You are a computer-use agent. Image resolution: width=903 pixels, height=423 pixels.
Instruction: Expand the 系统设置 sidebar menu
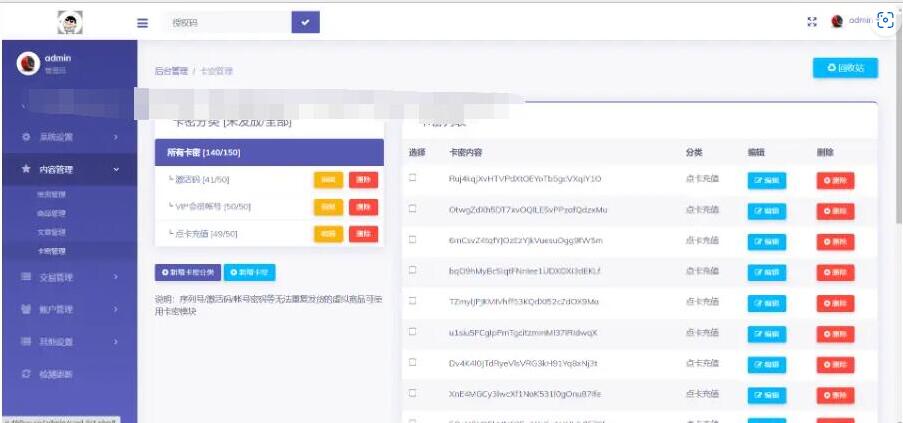69,137
